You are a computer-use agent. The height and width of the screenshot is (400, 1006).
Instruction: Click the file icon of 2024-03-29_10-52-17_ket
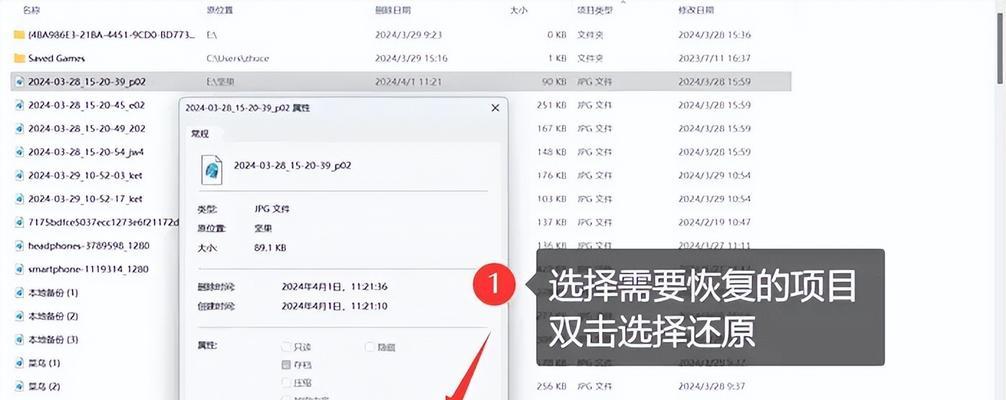(20, 199)
